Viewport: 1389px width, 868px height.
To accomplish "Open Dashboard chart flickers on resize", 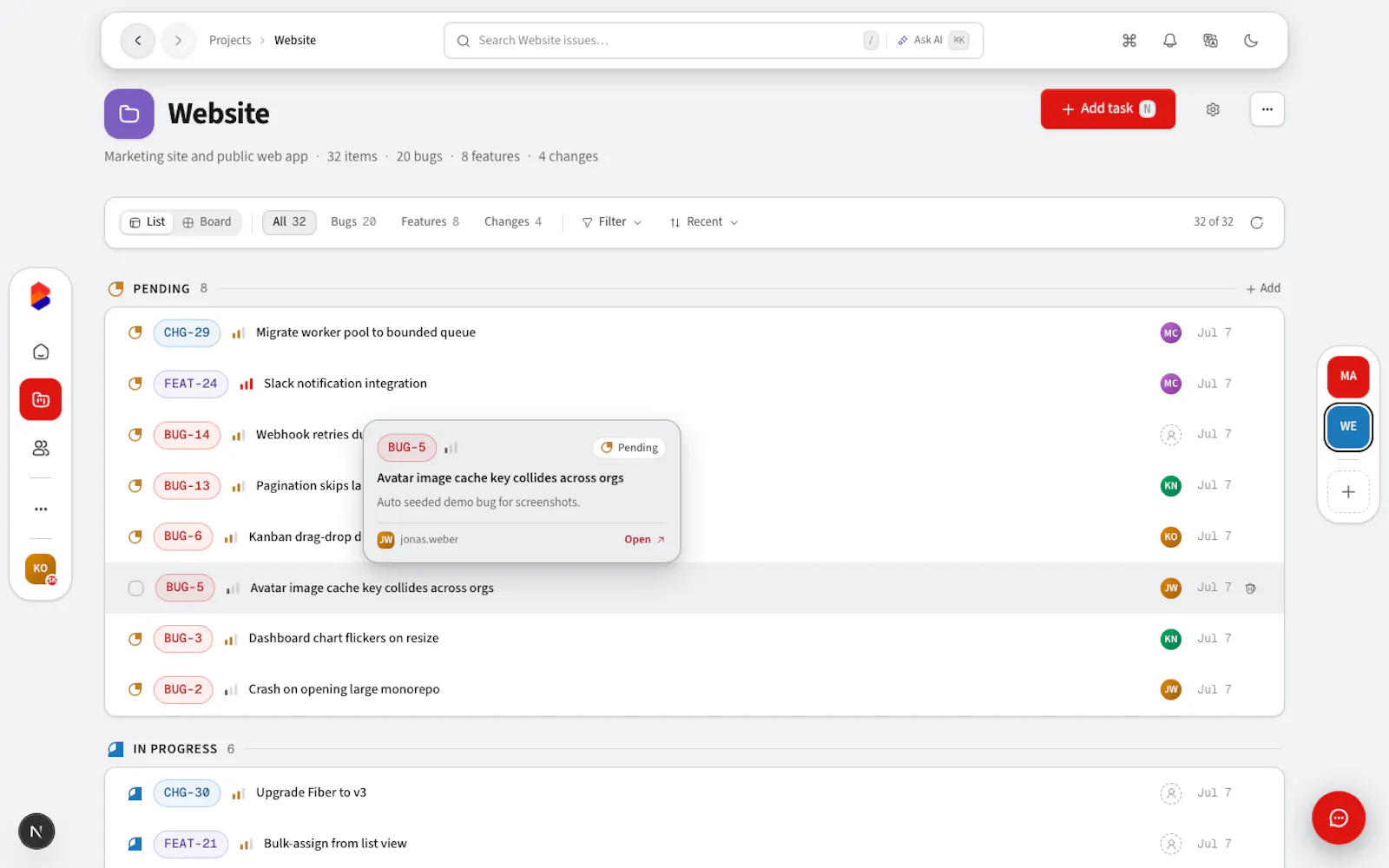I will pyautogui.click(x=344, y=639).
